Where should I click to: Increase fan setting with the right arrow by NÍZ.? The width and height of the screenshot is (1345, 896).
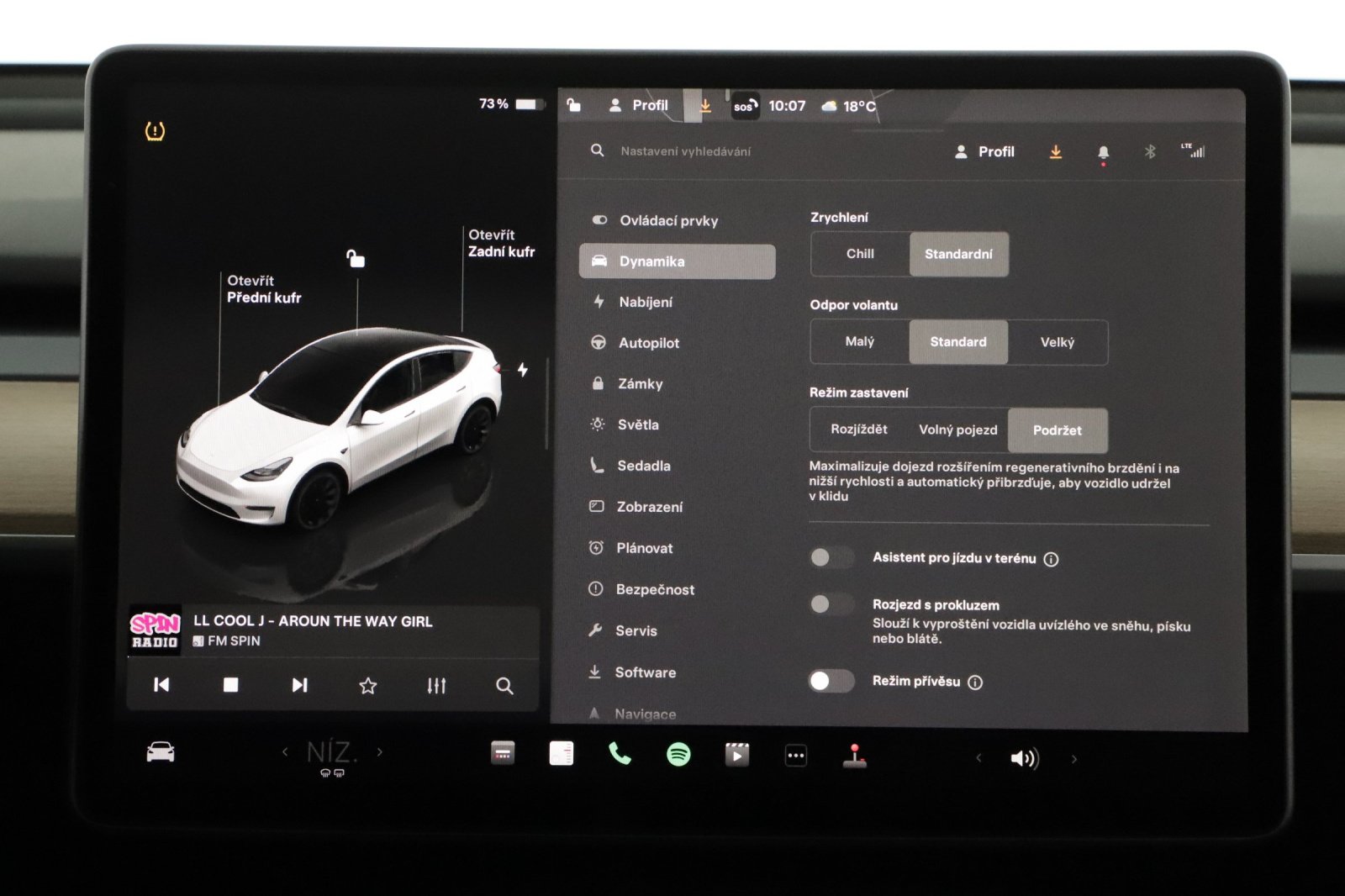coord(380,751)
